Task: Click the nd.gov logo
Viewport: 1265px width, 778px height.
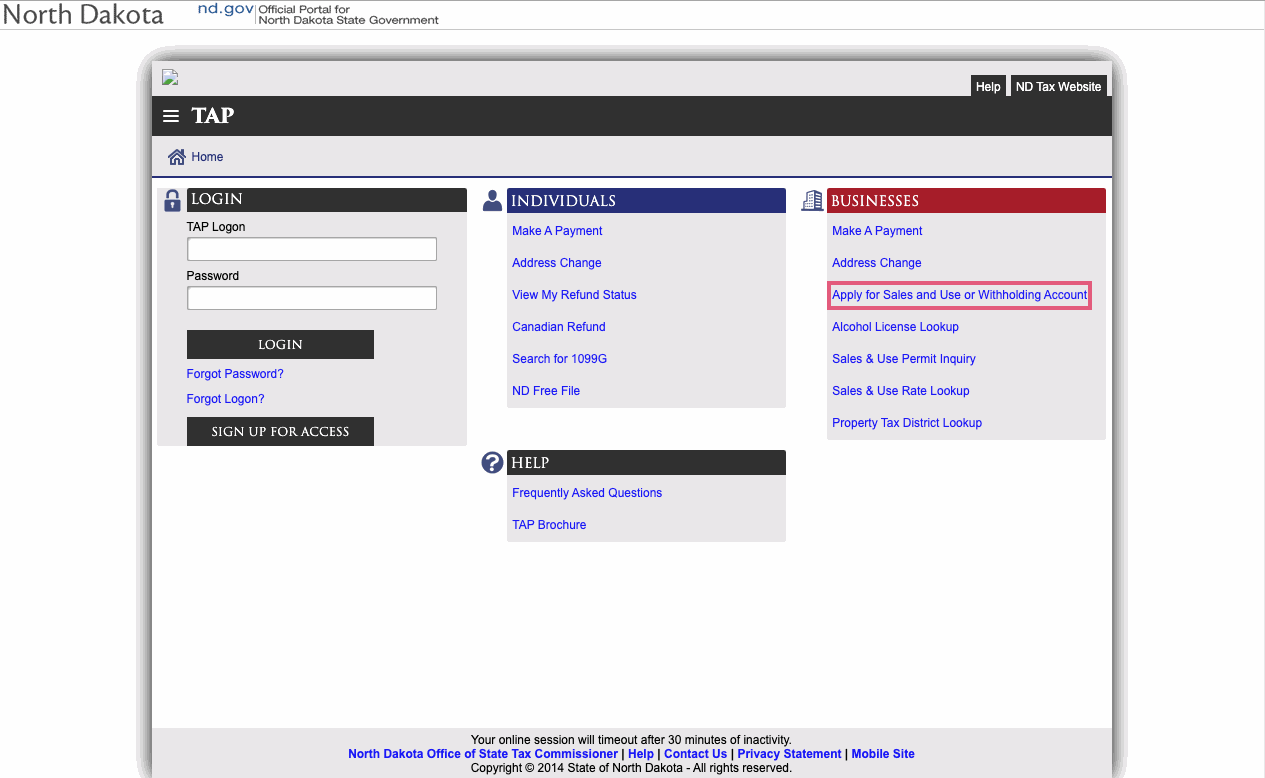Action: 226,9
